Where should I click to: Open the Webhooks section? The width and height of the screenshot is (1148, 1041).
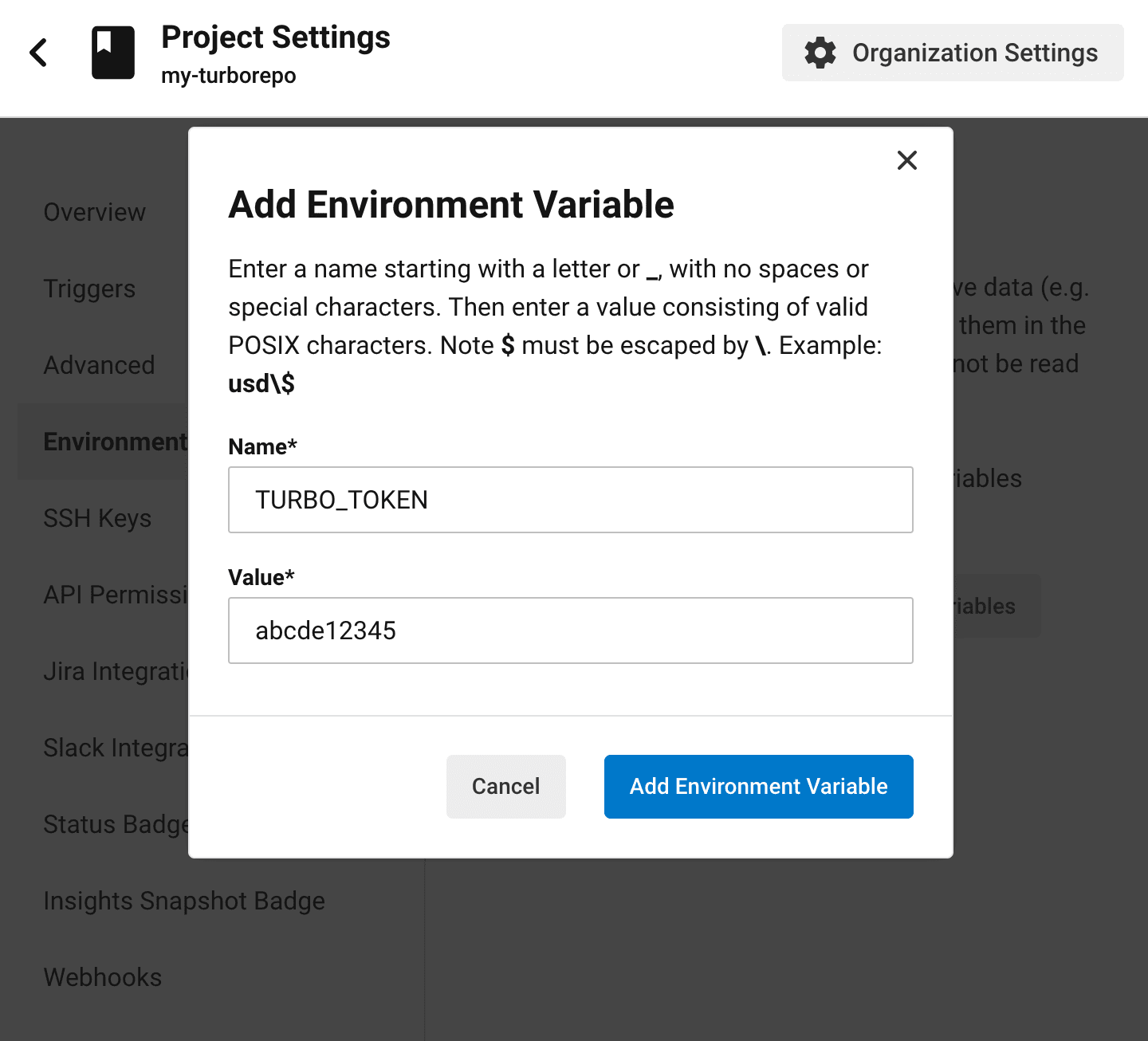tap(102, 977)
